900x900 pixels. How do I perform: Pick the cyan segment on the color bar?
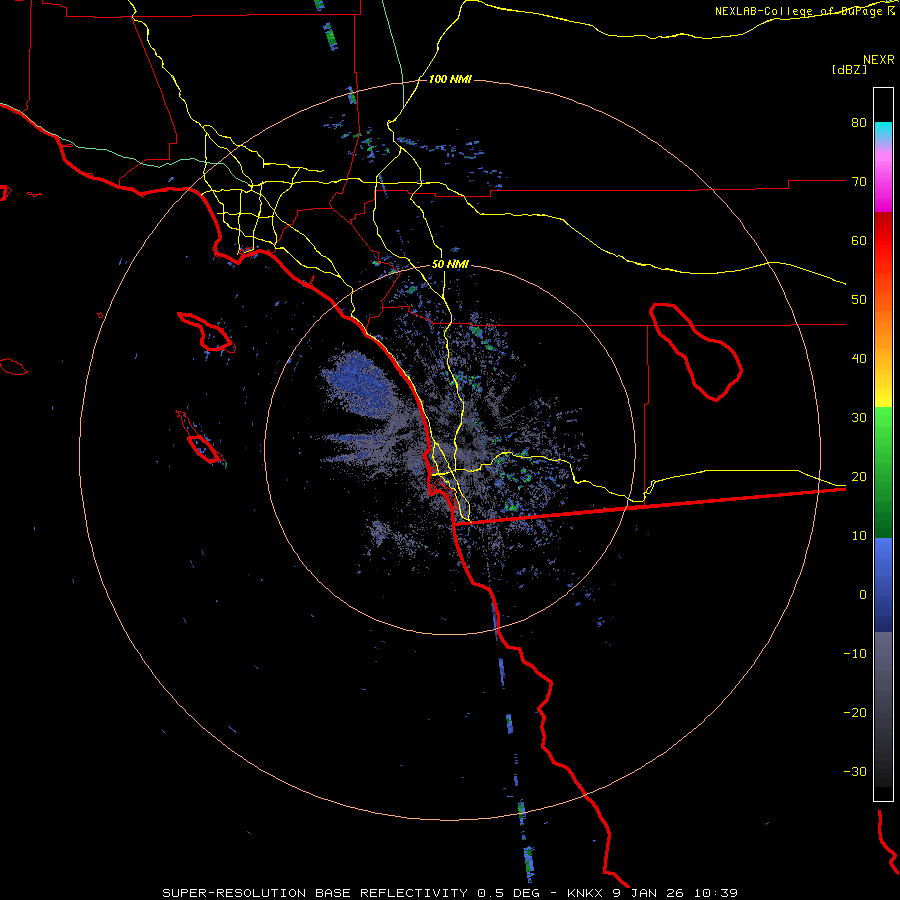883,131
